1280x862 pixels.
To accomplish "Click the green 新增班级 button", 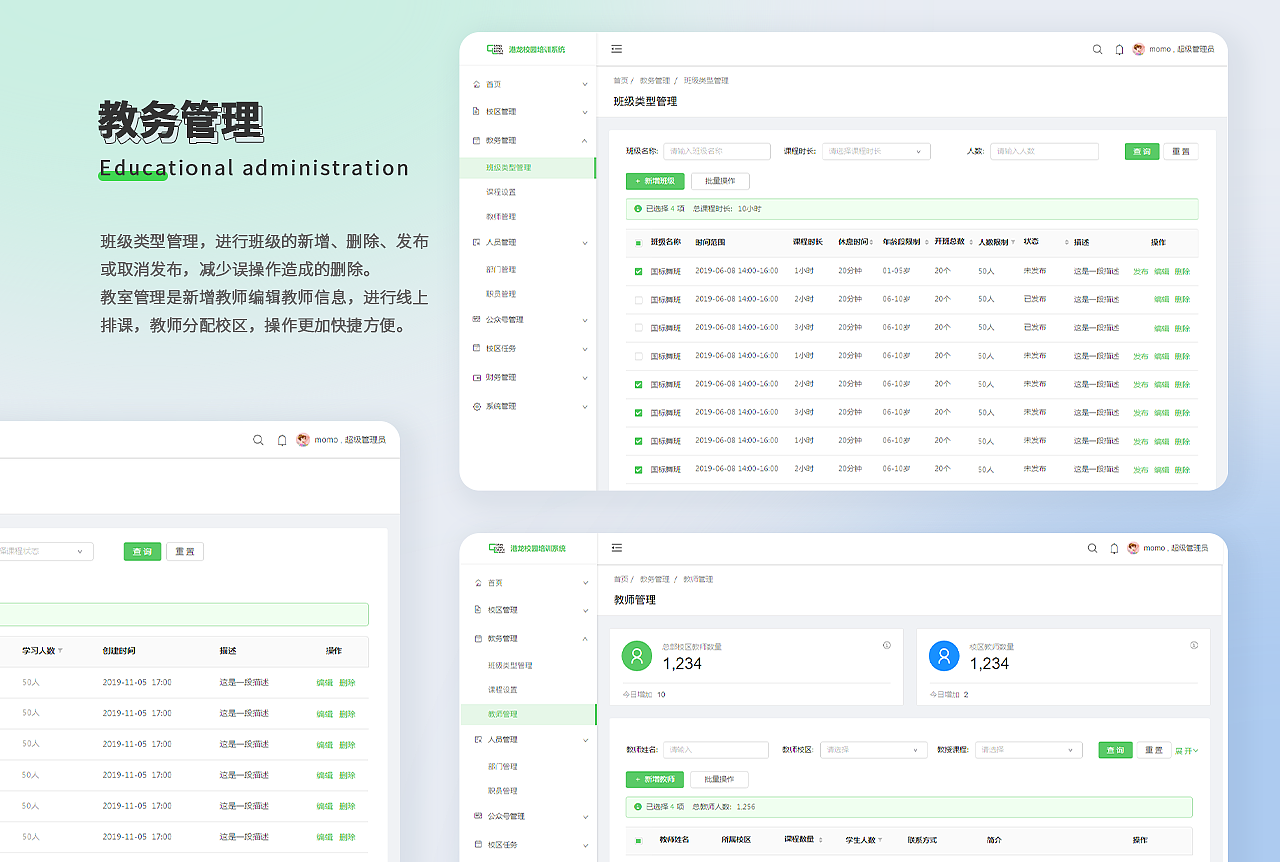I will [x=655, y=181].
